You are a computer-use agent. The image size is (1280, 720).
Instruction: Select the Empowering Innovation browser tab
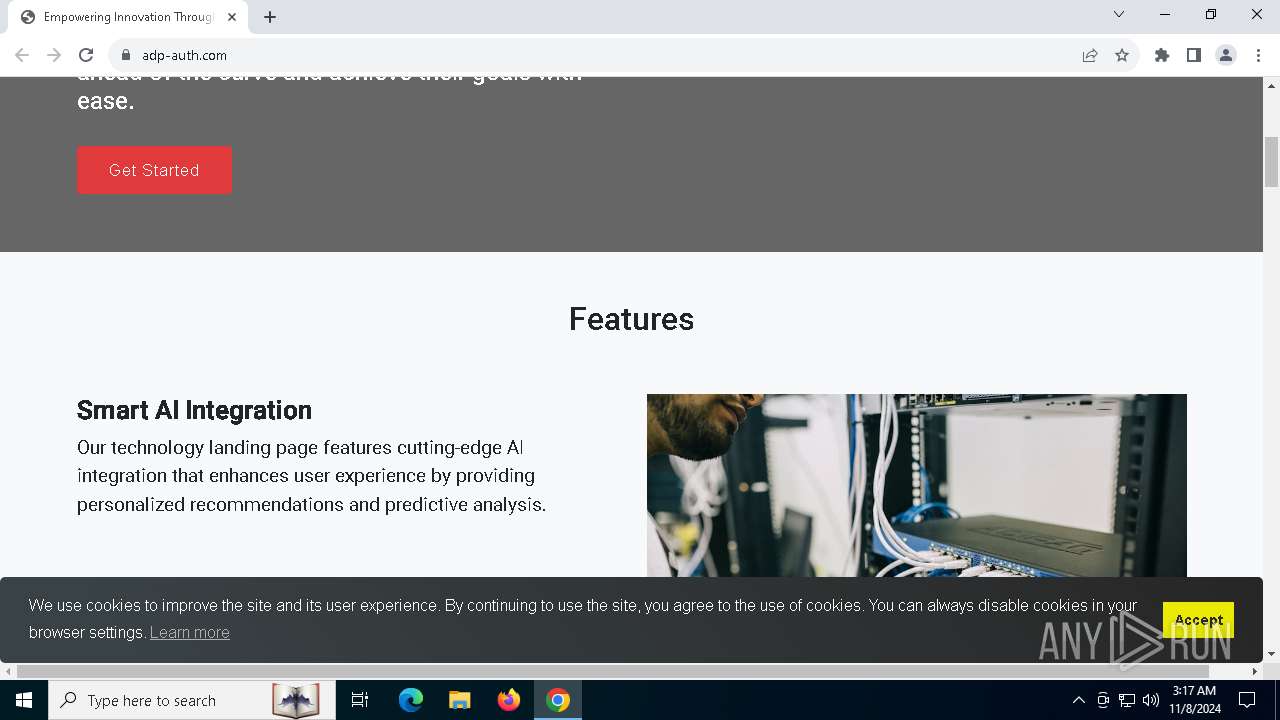click(128, 17)
